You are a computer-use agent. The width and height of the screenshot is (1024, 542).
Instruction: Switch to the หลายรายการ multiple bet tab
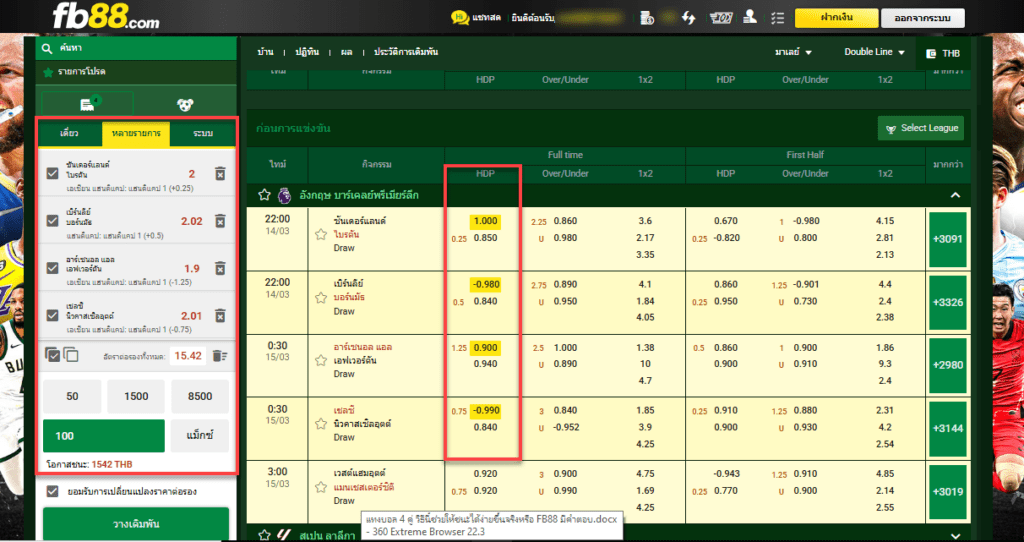coord(136,133)
